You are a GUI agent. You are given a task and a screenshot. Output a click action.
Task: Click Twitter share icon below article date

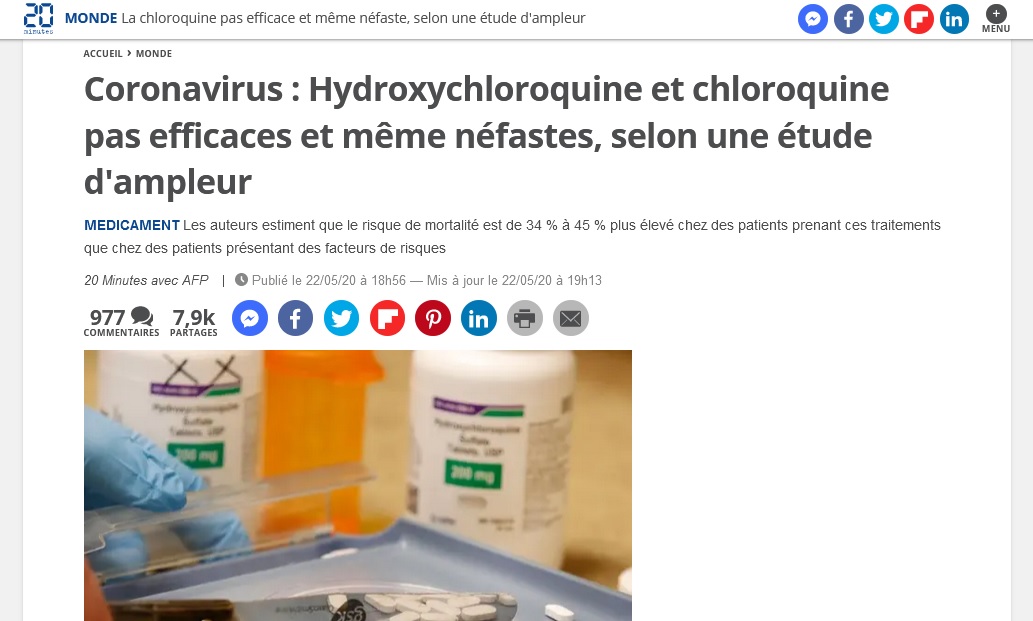coord(341,319)
